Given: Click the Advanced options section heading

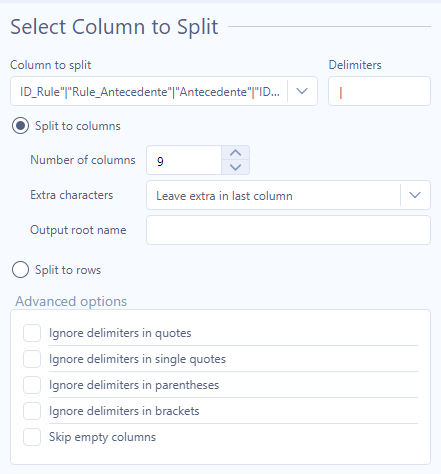Looking at the screenshot, I should pos(71,301).
